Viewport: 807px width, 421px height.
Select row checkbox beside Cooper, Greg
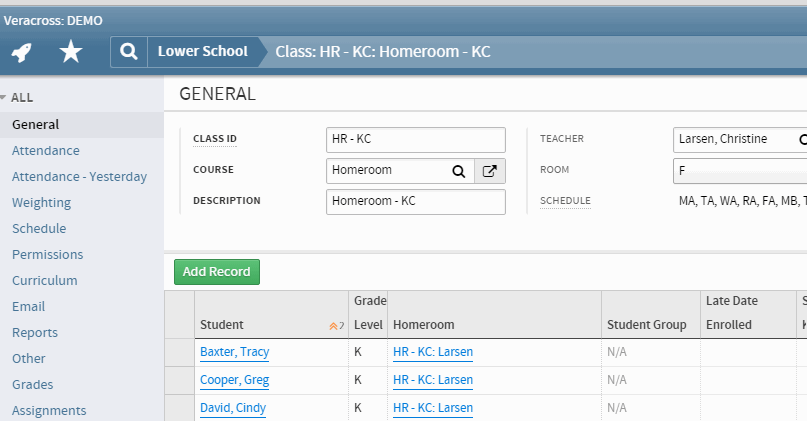179,380
